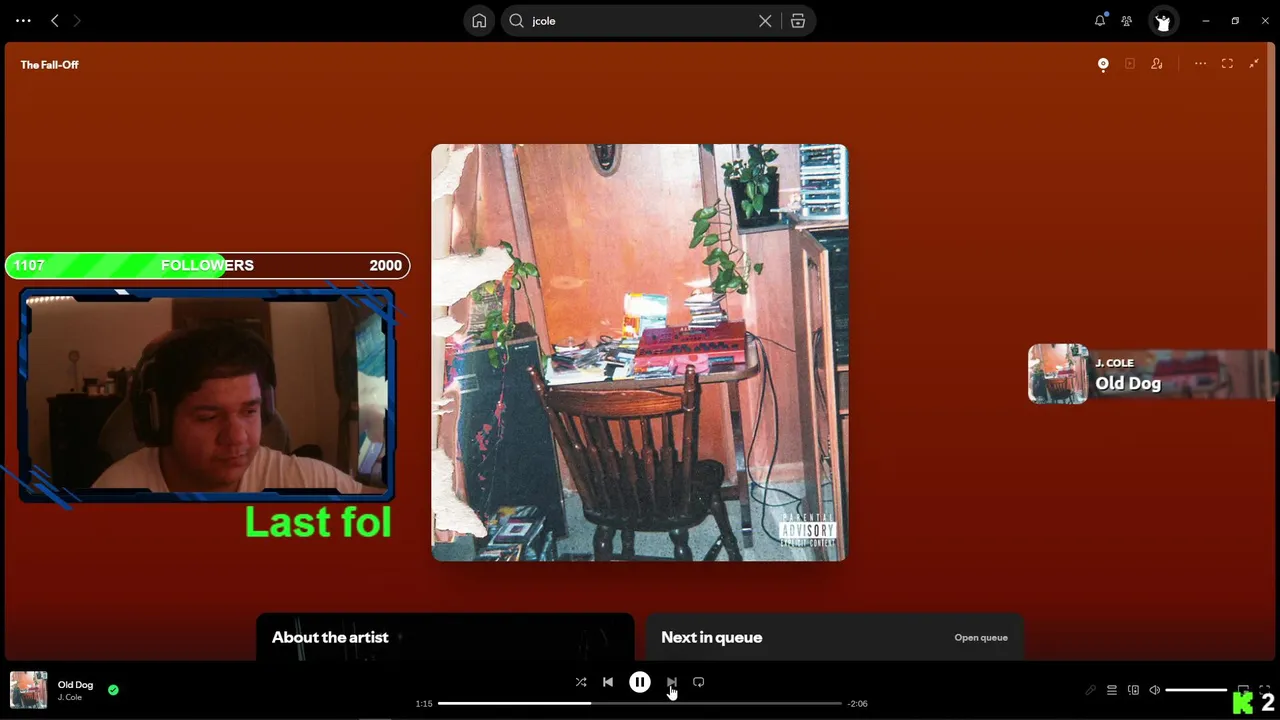
Task: Click the Open queue link
Action: (x=981, y=637)
